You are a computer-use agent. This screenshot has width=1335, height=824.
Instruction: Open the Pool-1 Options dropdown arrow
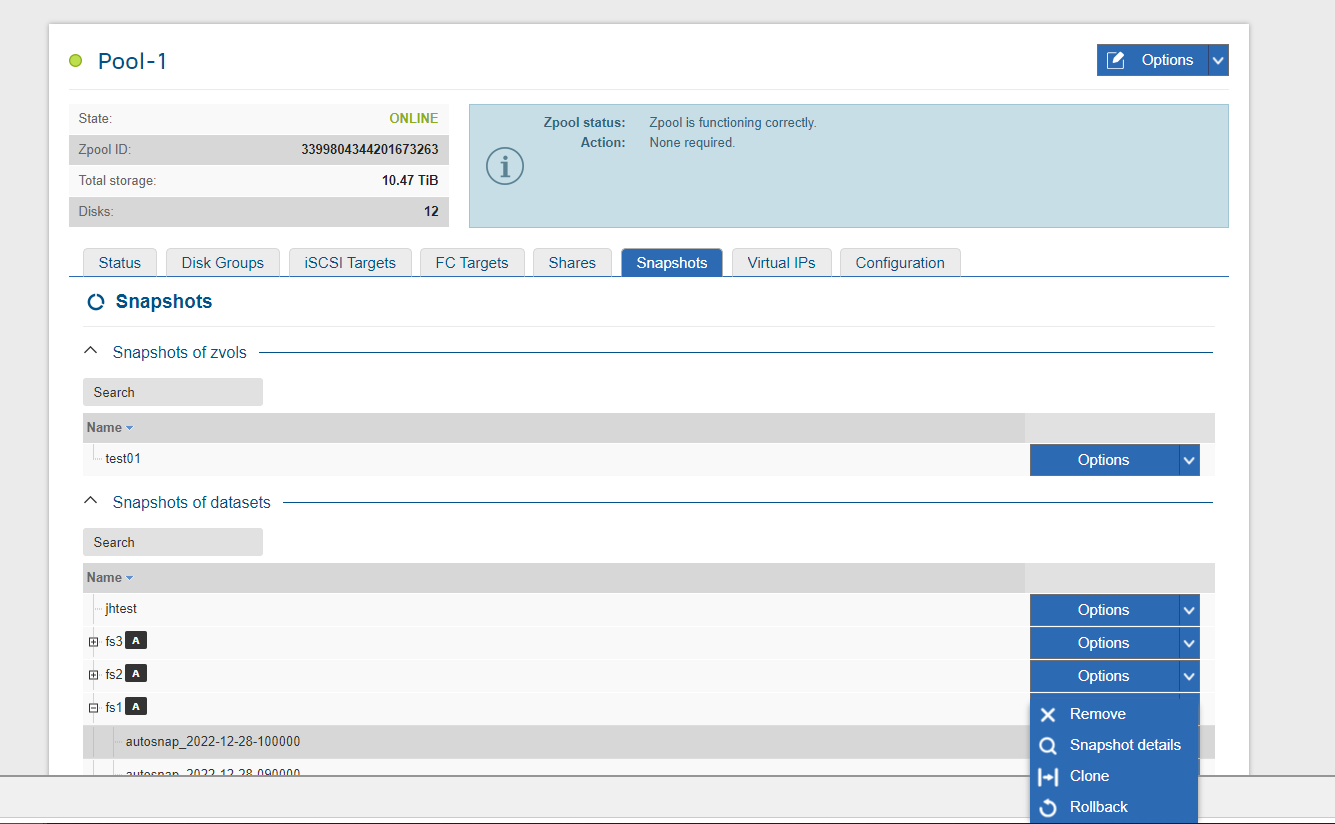[x=1218, y=60]
